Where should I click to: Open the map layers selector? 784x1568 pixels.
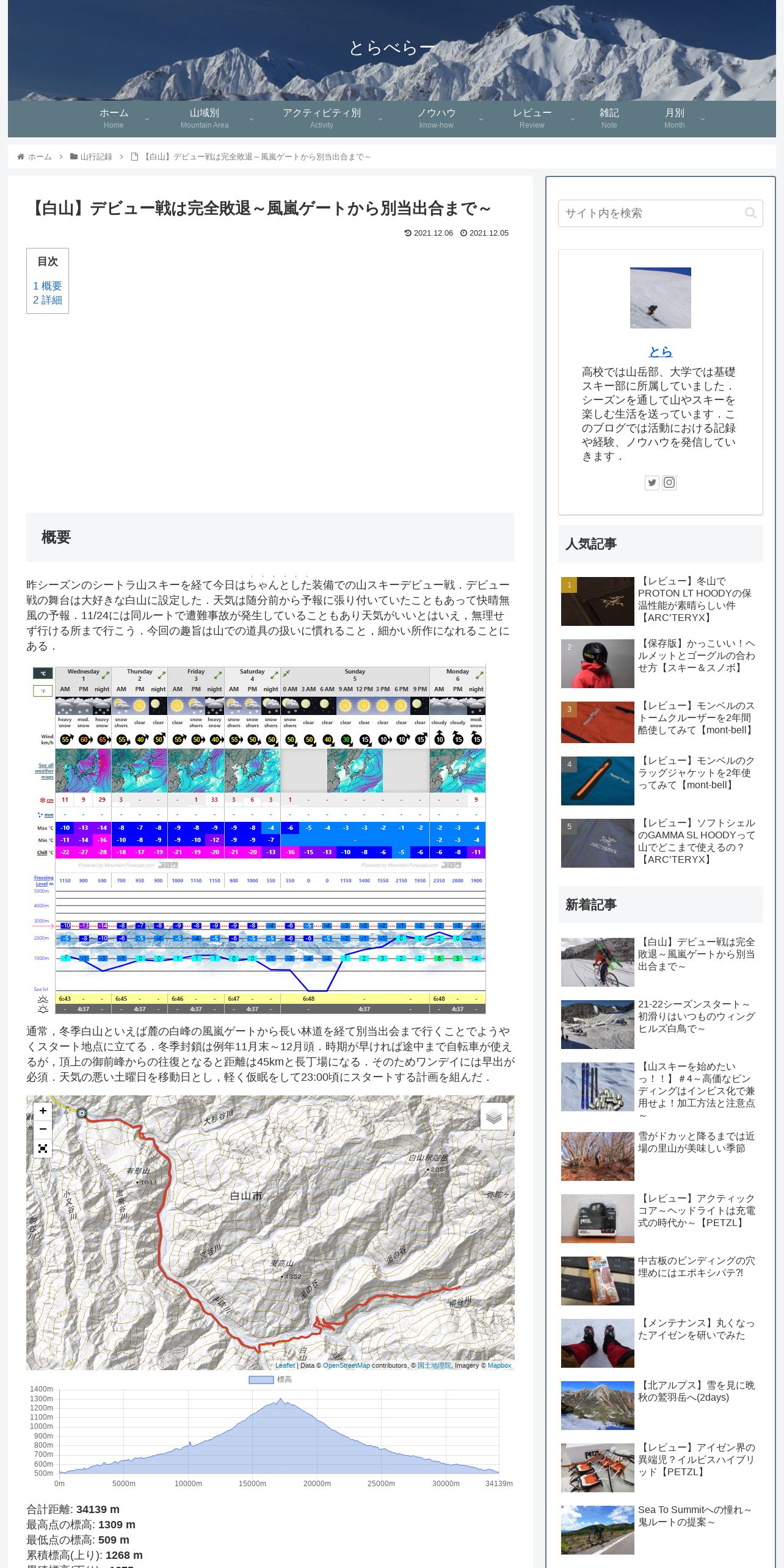(x=494, y=1117)
